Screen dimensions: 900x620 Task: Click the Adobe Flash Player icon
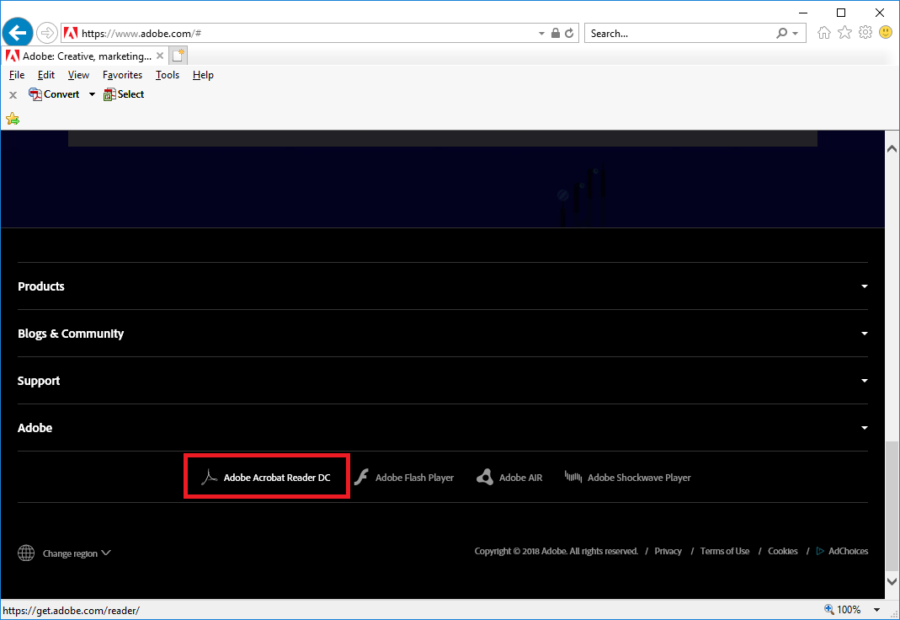(360, 477)
